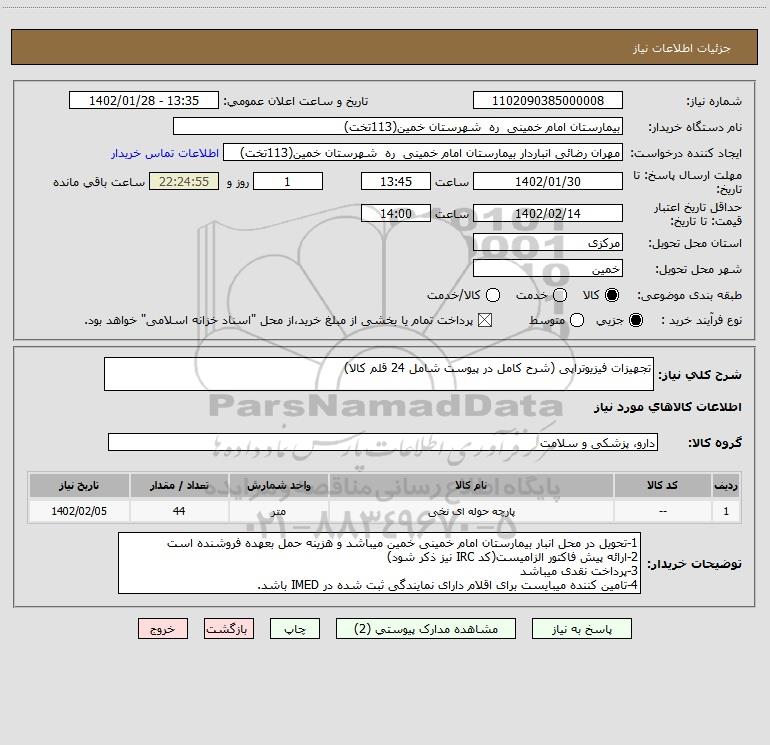This screenshot has width=770, height=745.
Task: Click the goods group field دارو، پزشکی و سلامت
Action: [383, 442]
